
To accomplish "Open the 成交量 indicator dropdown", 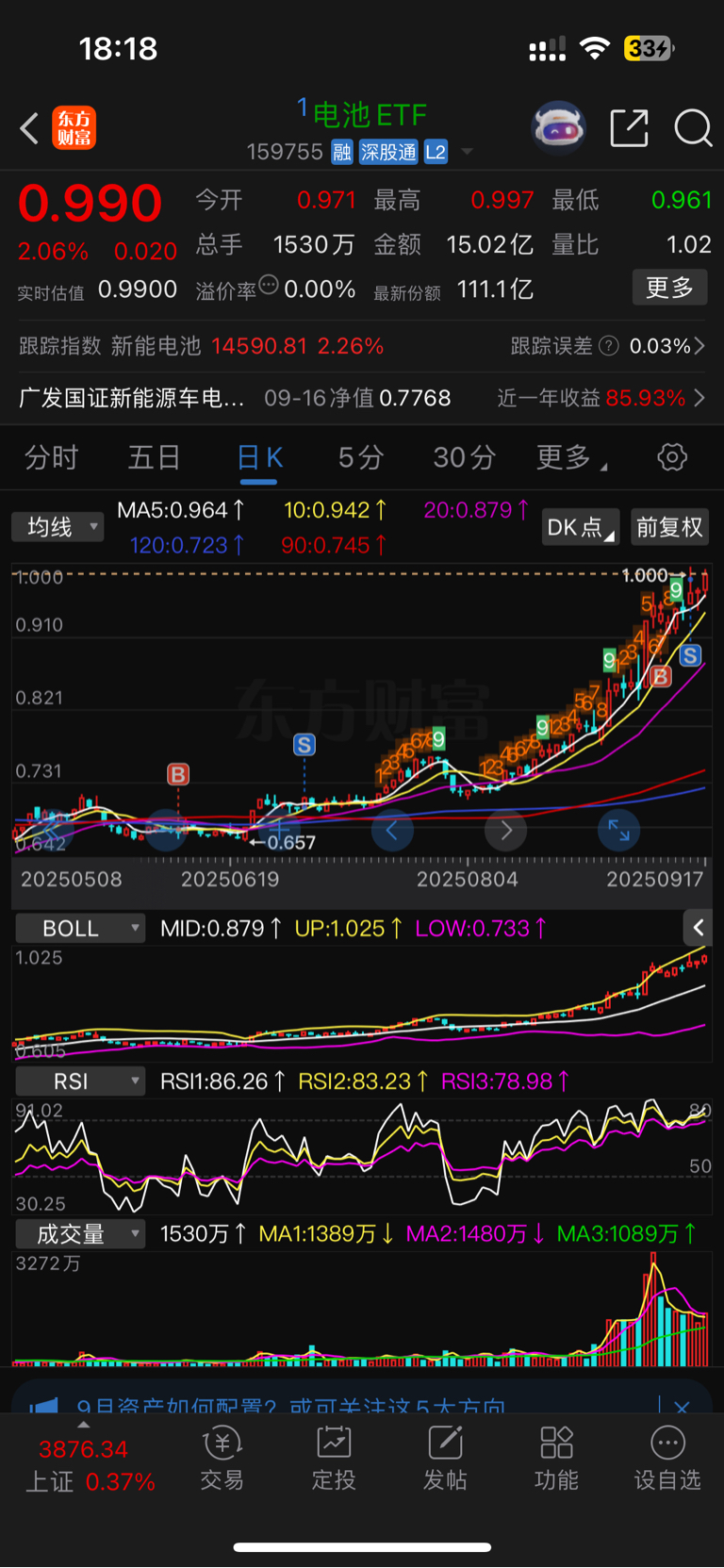I will (x=80, y=1233).
